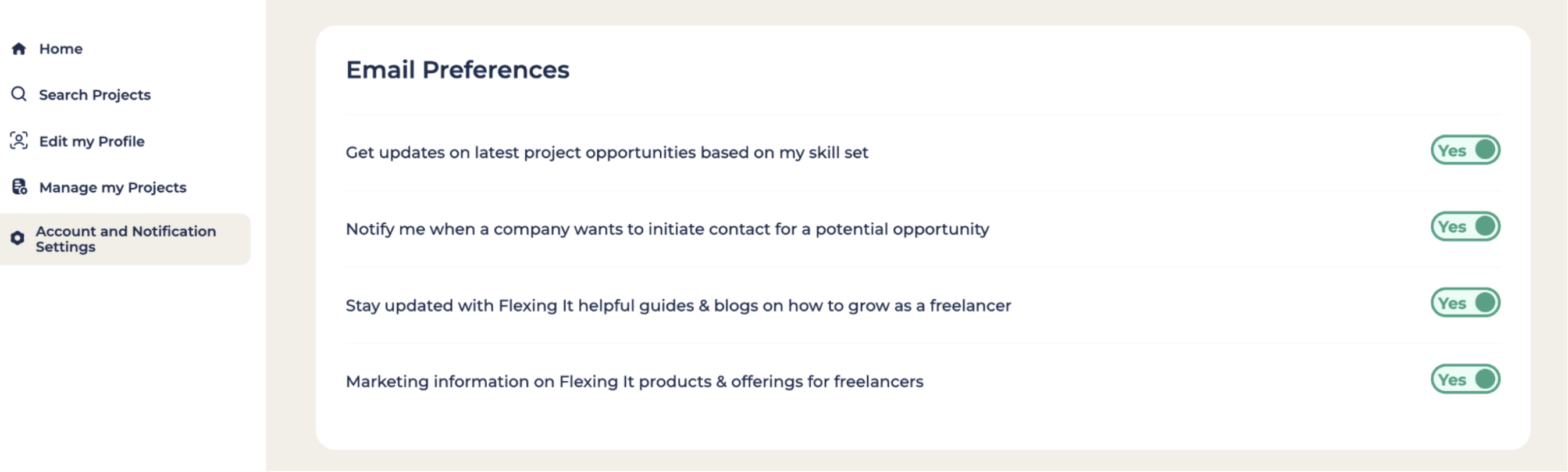
Task: Click the Yes label on marketing toggle
Action: (1452, 380)
